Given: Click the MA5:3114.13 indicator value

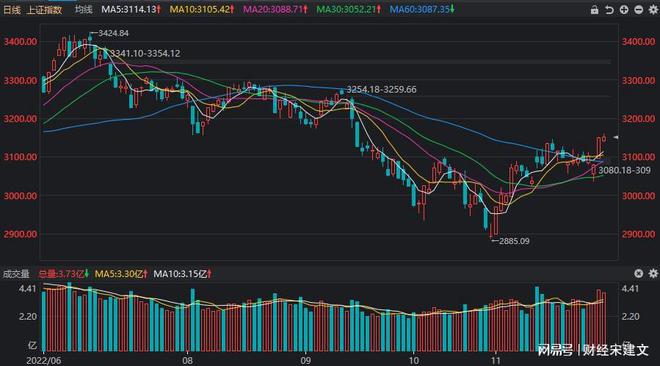Looking at the screenshot, I should click(131, 9).
